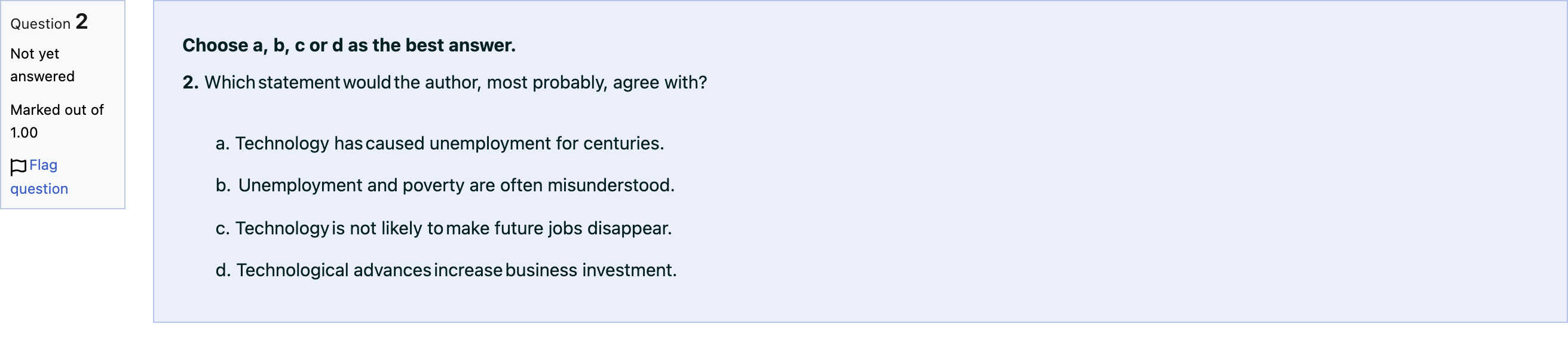This screenshot has height=342, width=1568.
Task: Click the word 'question' under Flag
Action: coord(39,190)
